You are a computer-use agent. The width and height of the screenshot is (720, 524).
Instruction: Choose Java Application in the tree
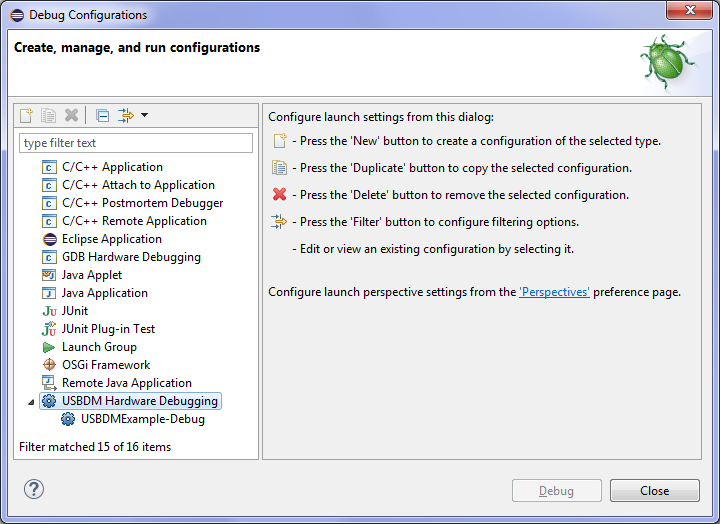tap(104, 293)
